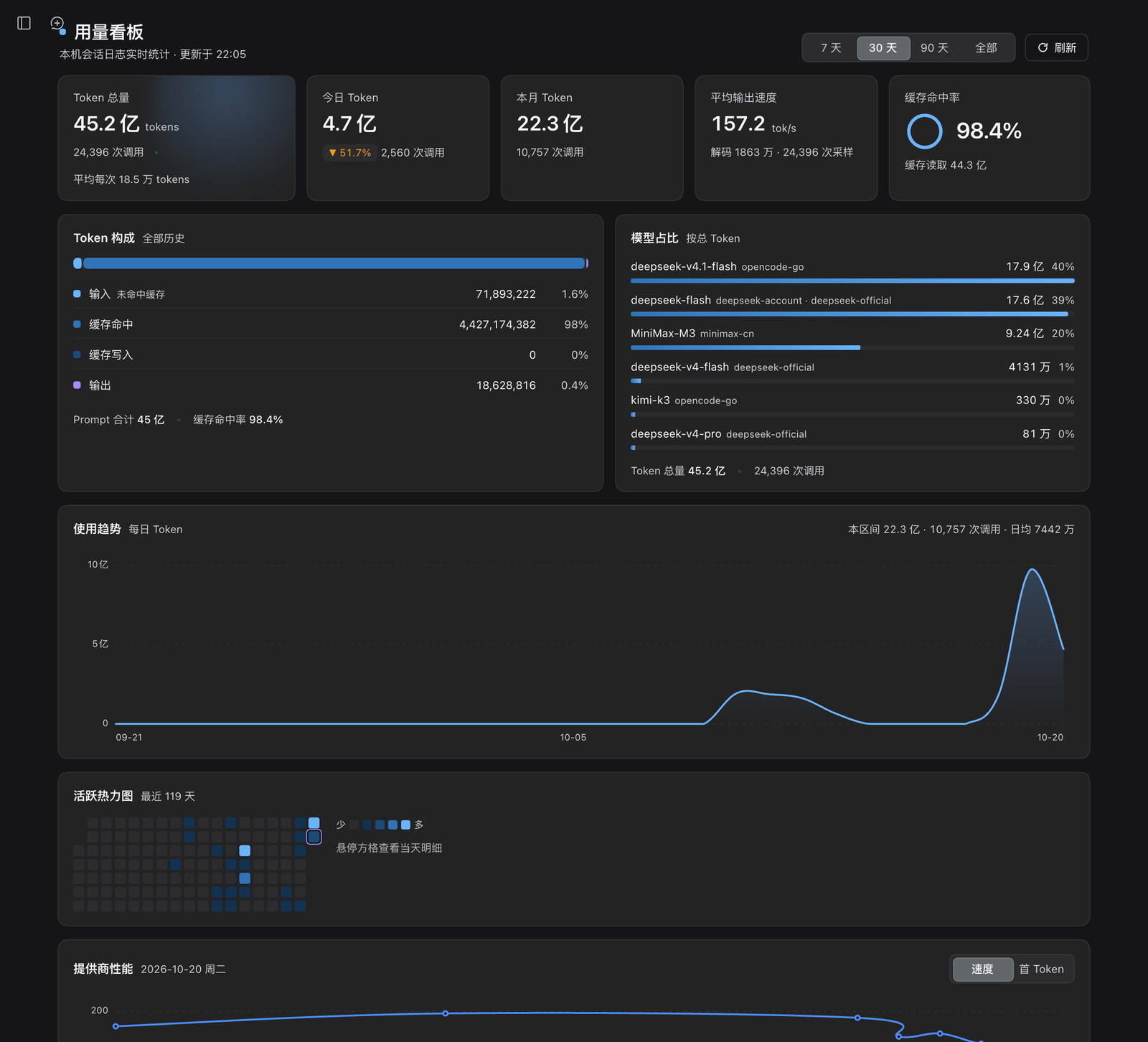Select the 7 天 time range
1148x1042 pixels.
pyautogui.click(x=831, y=47)
